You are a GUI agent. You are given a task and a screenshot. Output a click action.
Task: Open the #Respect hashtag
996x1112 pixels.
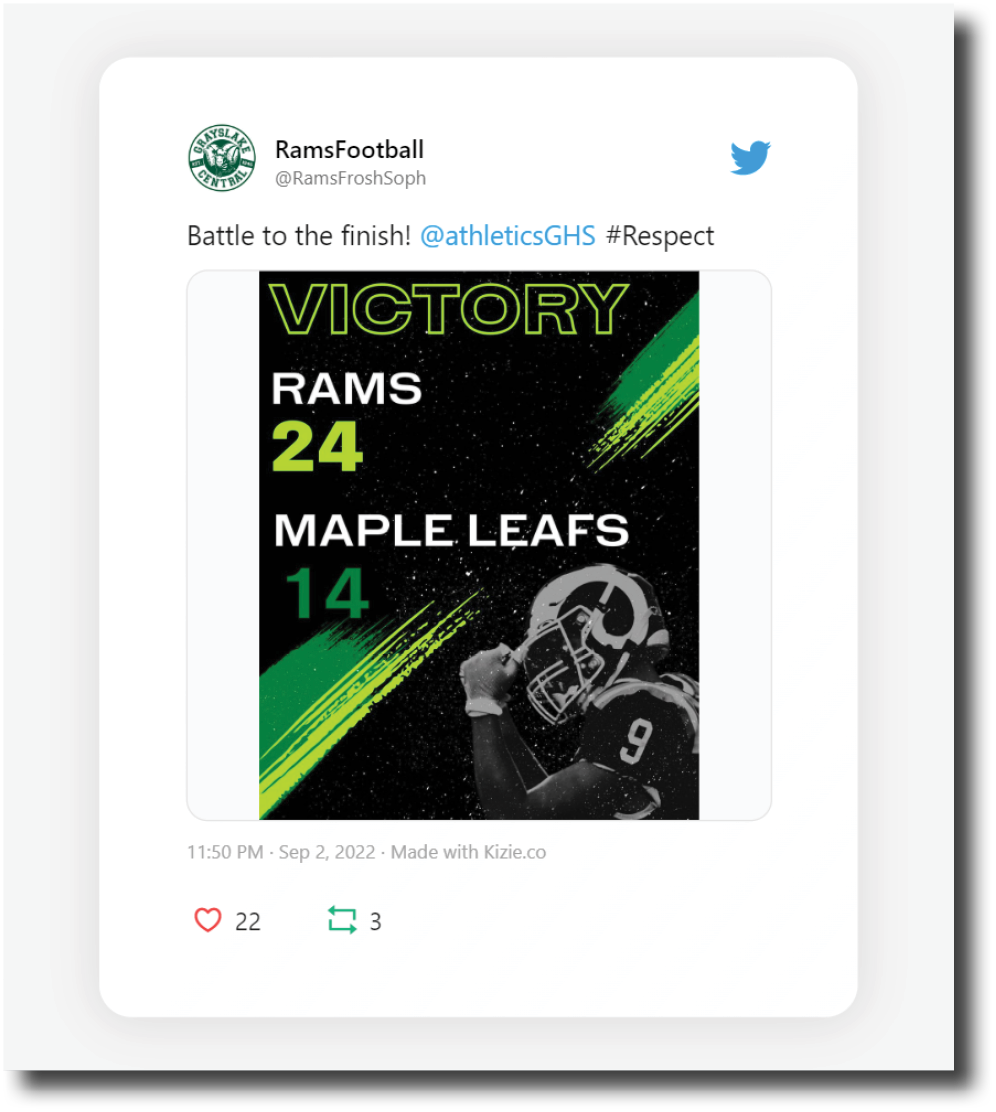(660, 236)
